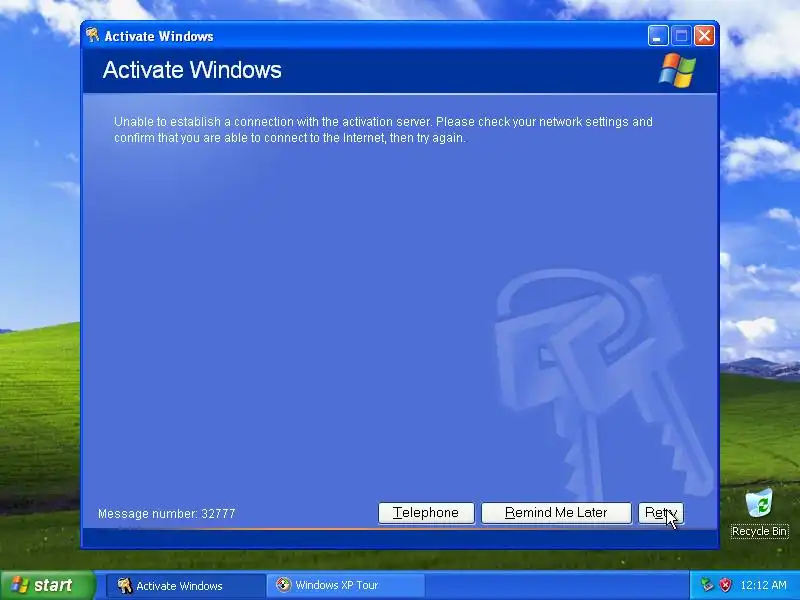
Task: Choose Remind Me Later
Action: [556, 513]
